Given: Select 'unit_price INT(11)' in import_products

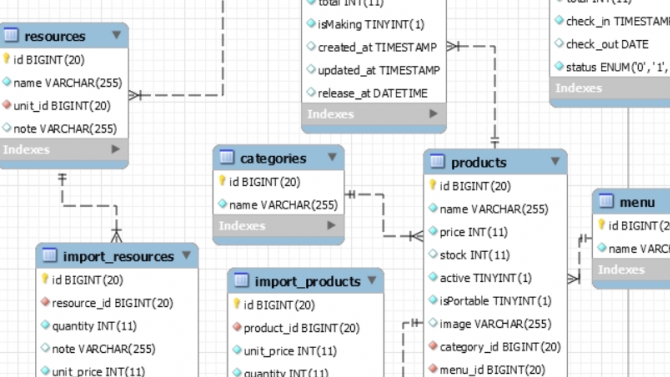Looking at the screenshot, I should point(290,351).
